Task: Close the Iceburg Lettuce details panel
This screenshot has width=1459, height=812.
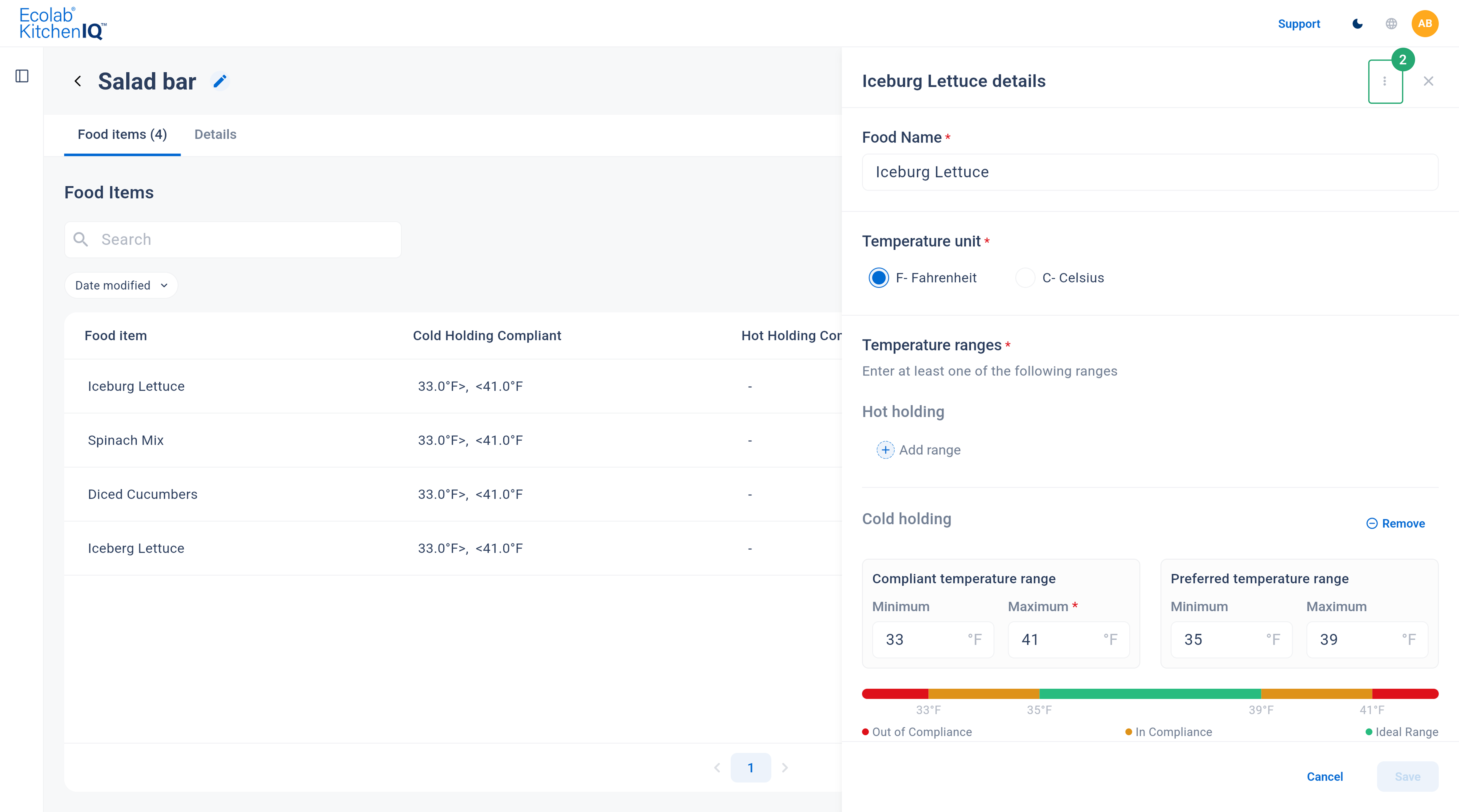Action: 1428,81
